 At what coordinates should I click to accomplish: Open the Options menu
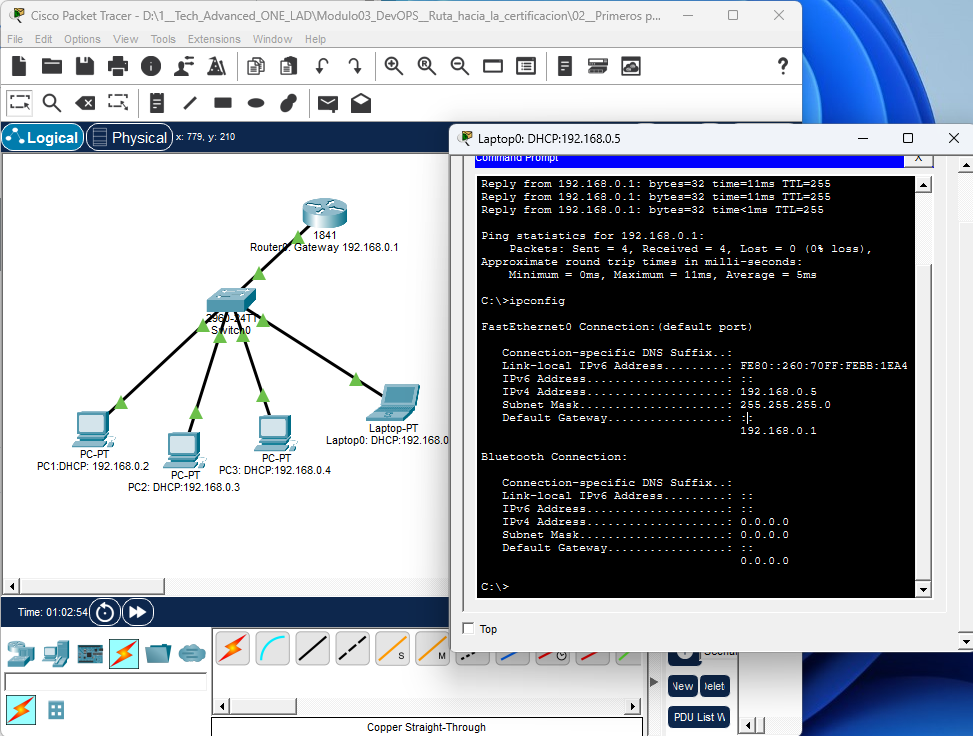pos(82,39)
